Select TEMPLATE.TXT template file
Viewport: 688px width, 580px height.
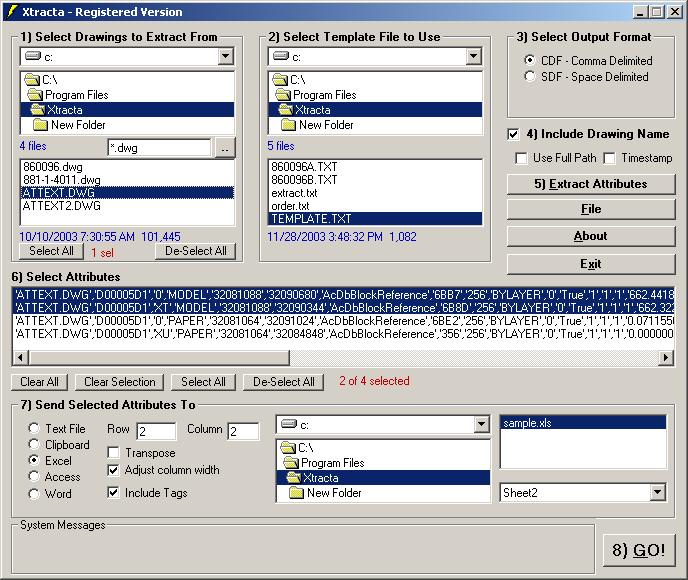375,218
